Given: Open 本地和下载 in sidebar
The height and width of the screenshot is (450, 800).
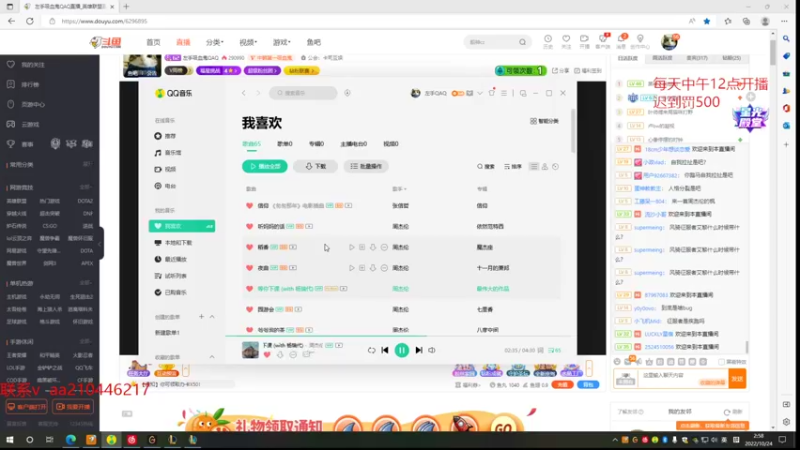Looking at the screenshot, I should [x=173, y=243].
